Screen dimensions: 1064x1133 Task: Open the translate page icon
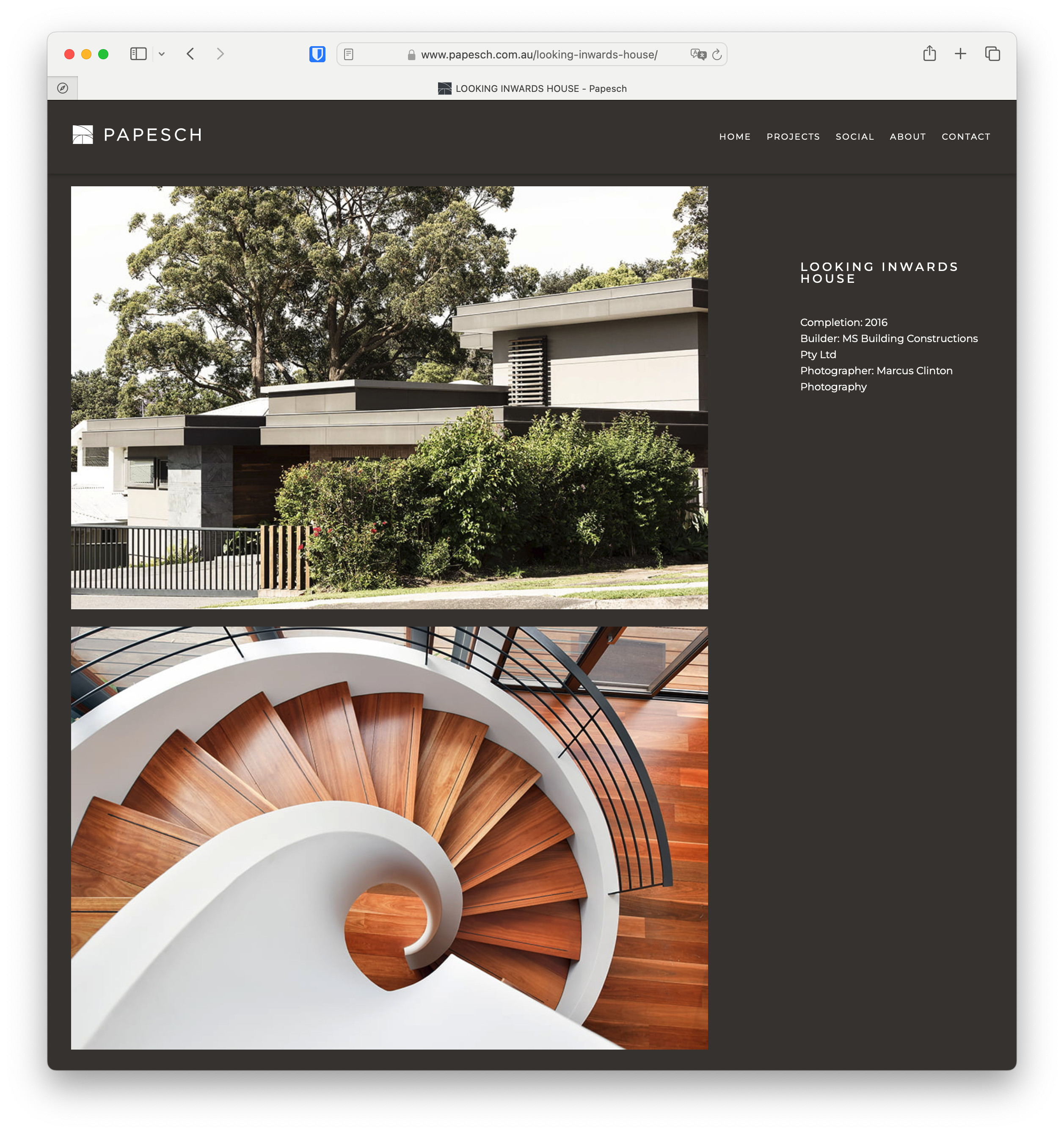[x=698, y=54]
